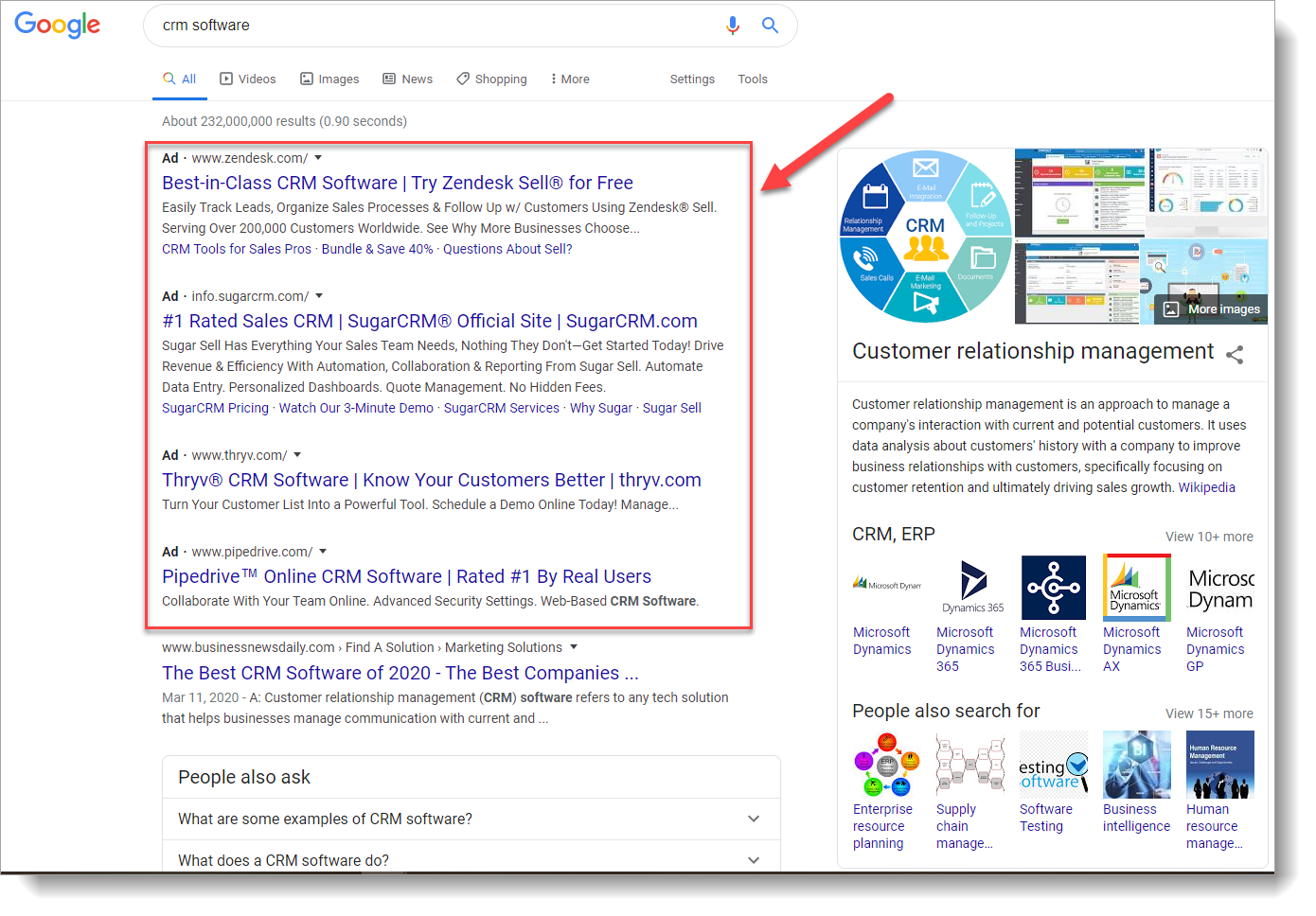This screenshot has width=1316, height=916.
Task: Open the Microsoft Dynamics 365 logo thumbnail
Action: click(972, 587)
